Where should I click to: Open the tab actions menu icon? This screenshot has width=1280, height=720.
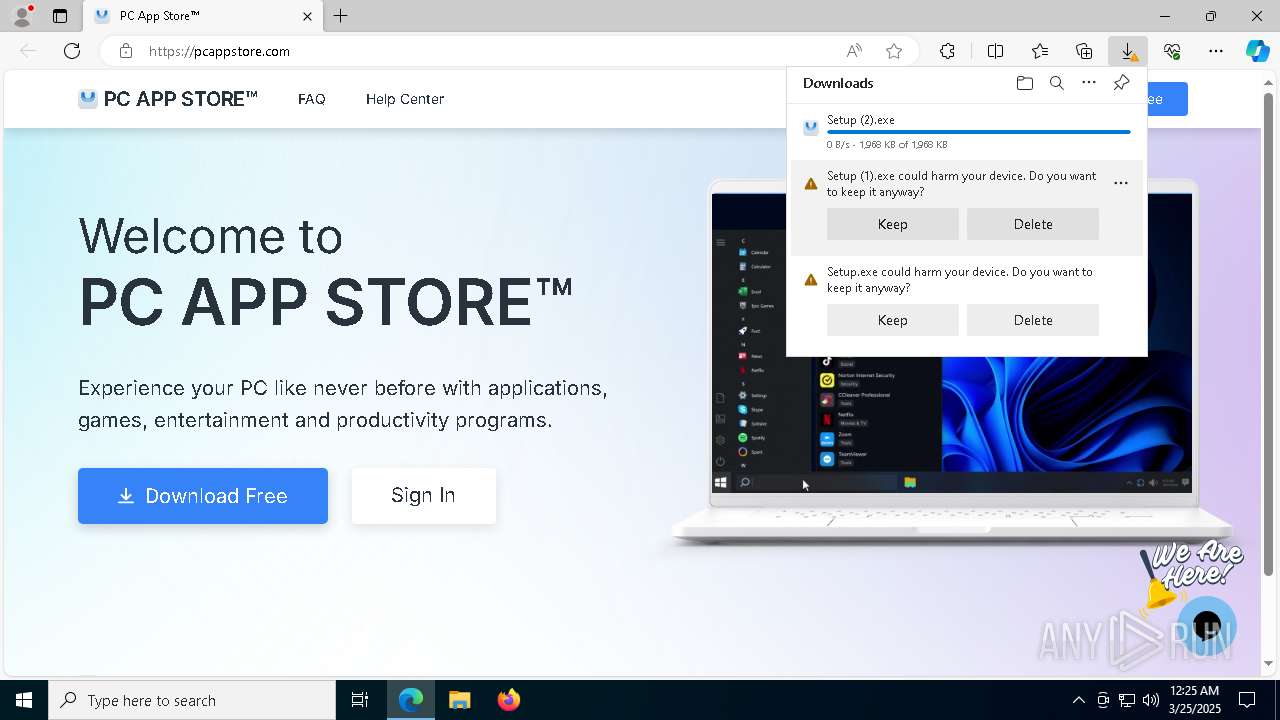60,16
